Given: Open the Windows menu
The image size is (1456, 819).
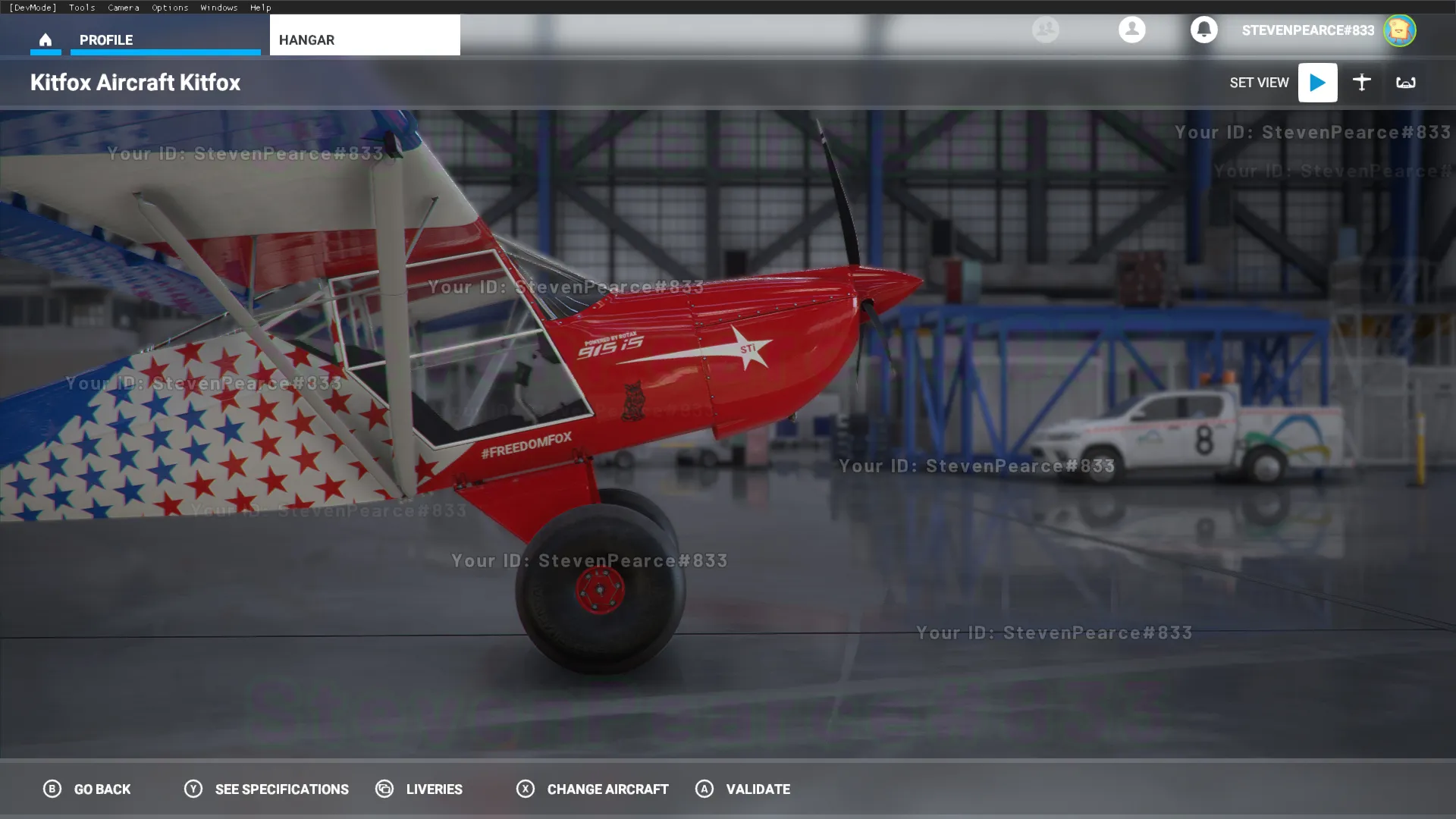Looking at the screenshot, I should click(219, 7).
